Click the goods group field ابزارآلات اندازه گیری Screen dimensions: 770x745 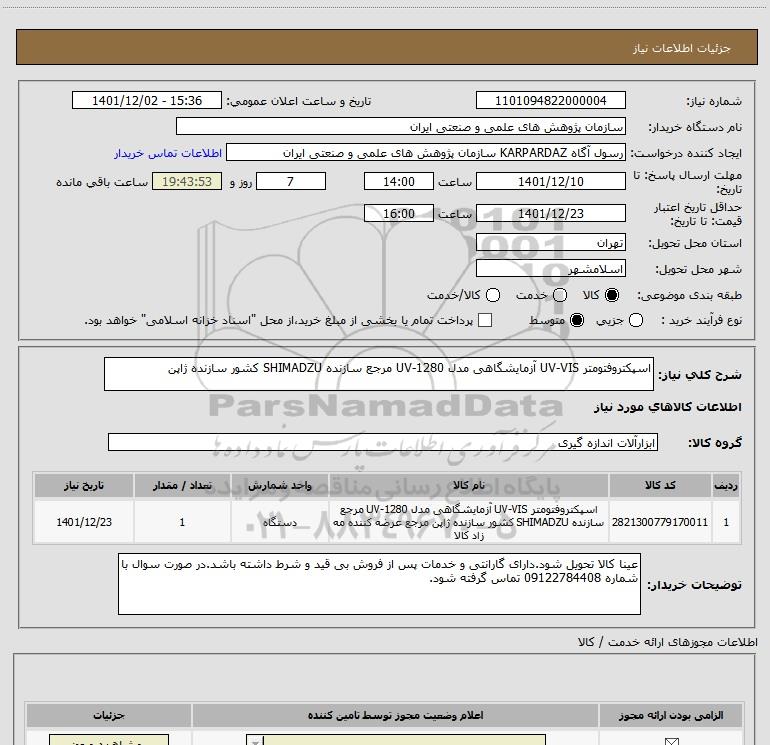coord(383,442)
